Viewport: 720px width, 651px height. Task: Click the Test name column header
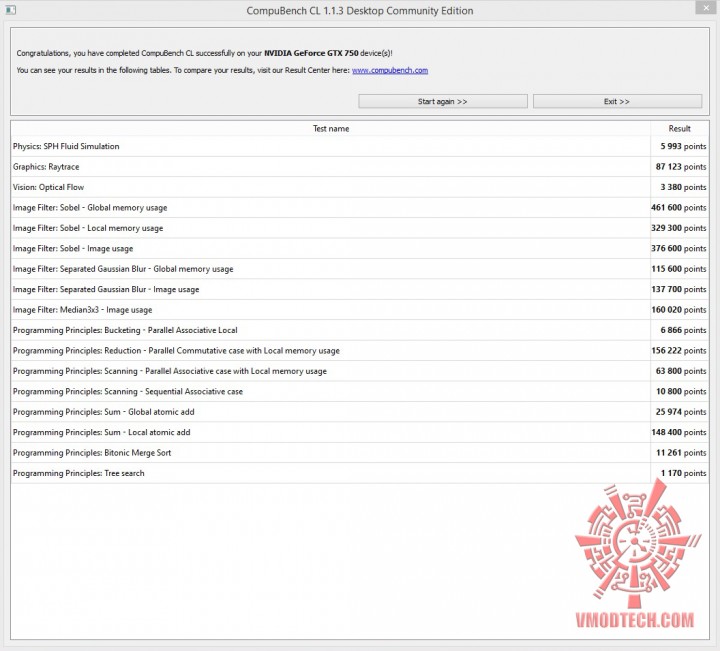tap(331, 129)
